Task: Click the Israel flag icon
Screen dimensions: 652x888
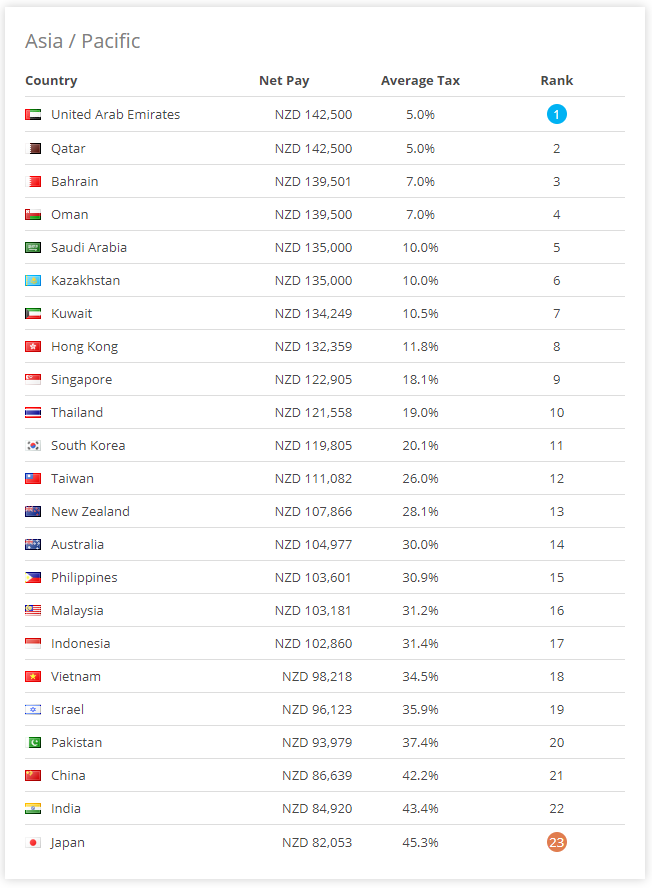Action: [x=33, y=710]
